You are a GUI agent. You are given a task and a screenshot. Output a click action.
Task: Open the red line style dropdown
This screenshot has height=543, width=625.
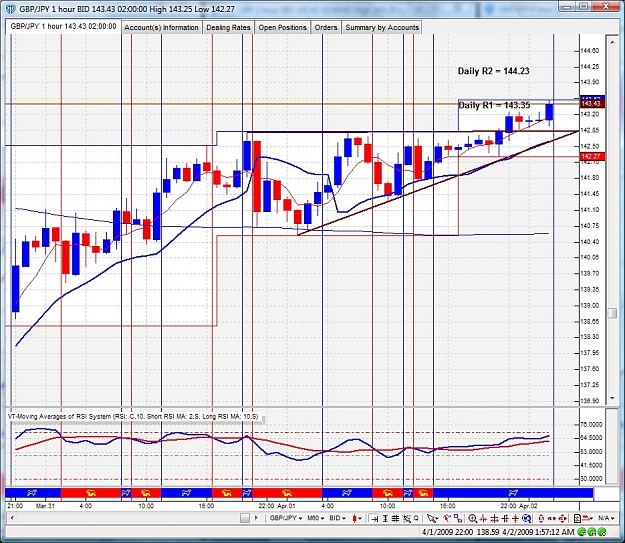coord(588,518)
